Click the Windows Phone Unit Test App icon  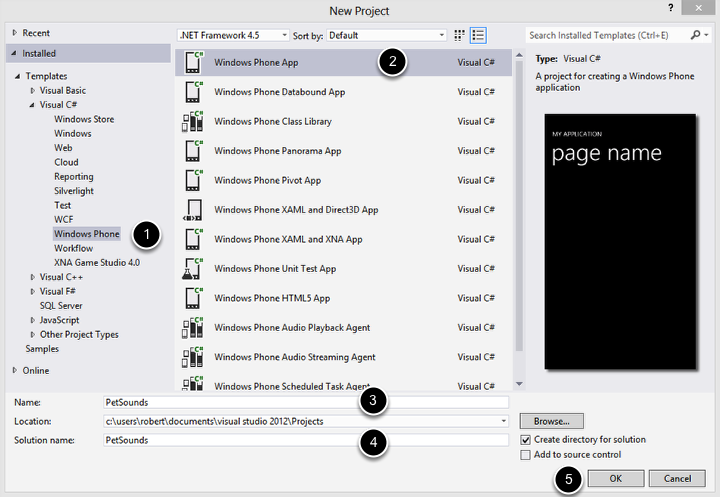[192, 269]
